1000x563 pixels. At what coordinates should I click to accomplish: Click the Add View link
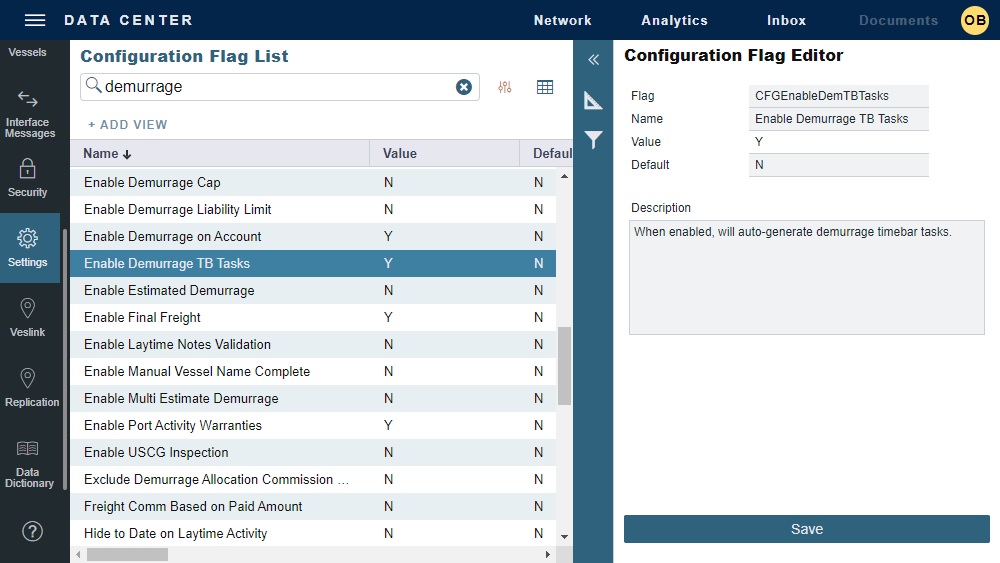point(128,125)
